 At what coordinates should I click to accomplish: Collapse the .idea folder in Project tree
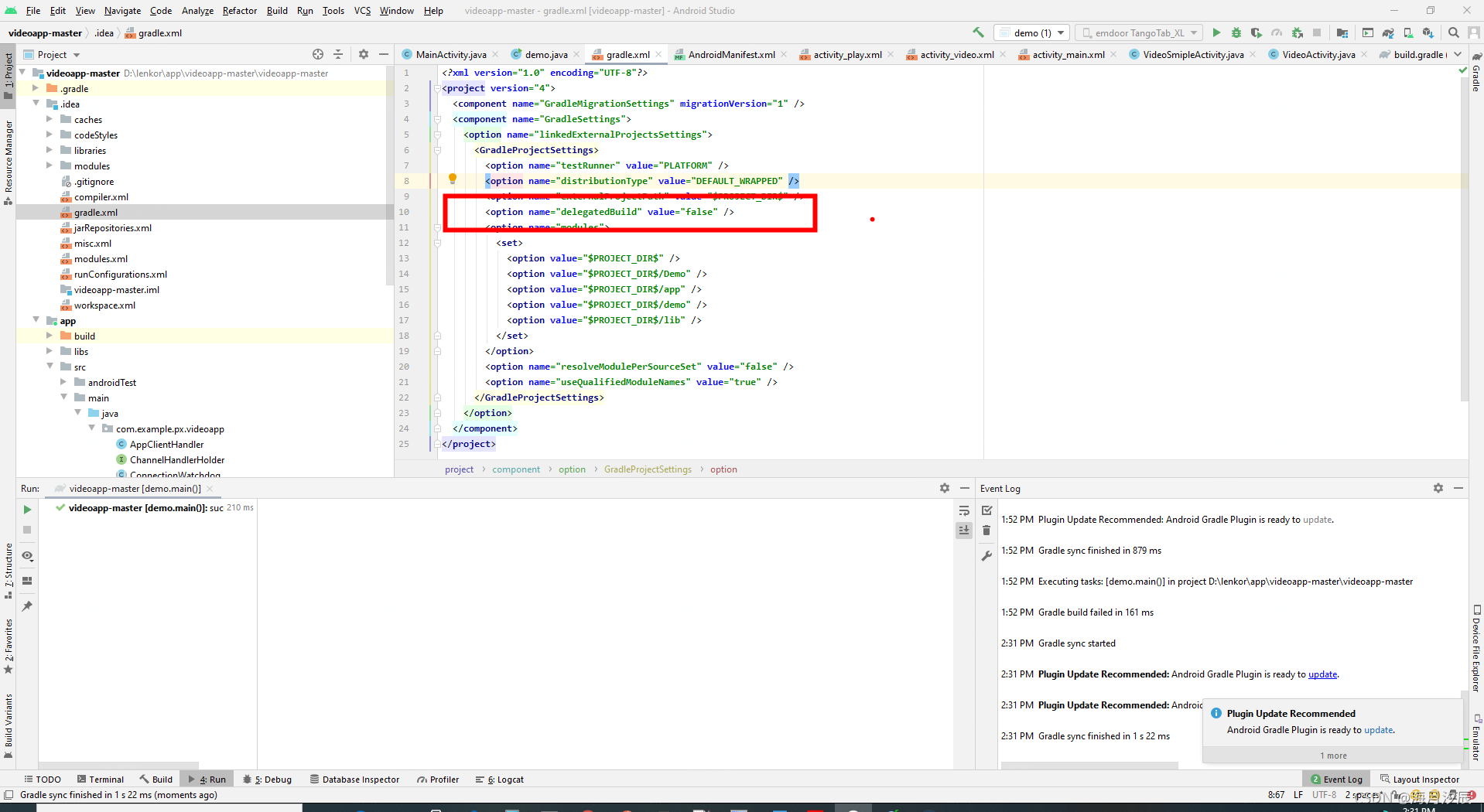[36, 103]
